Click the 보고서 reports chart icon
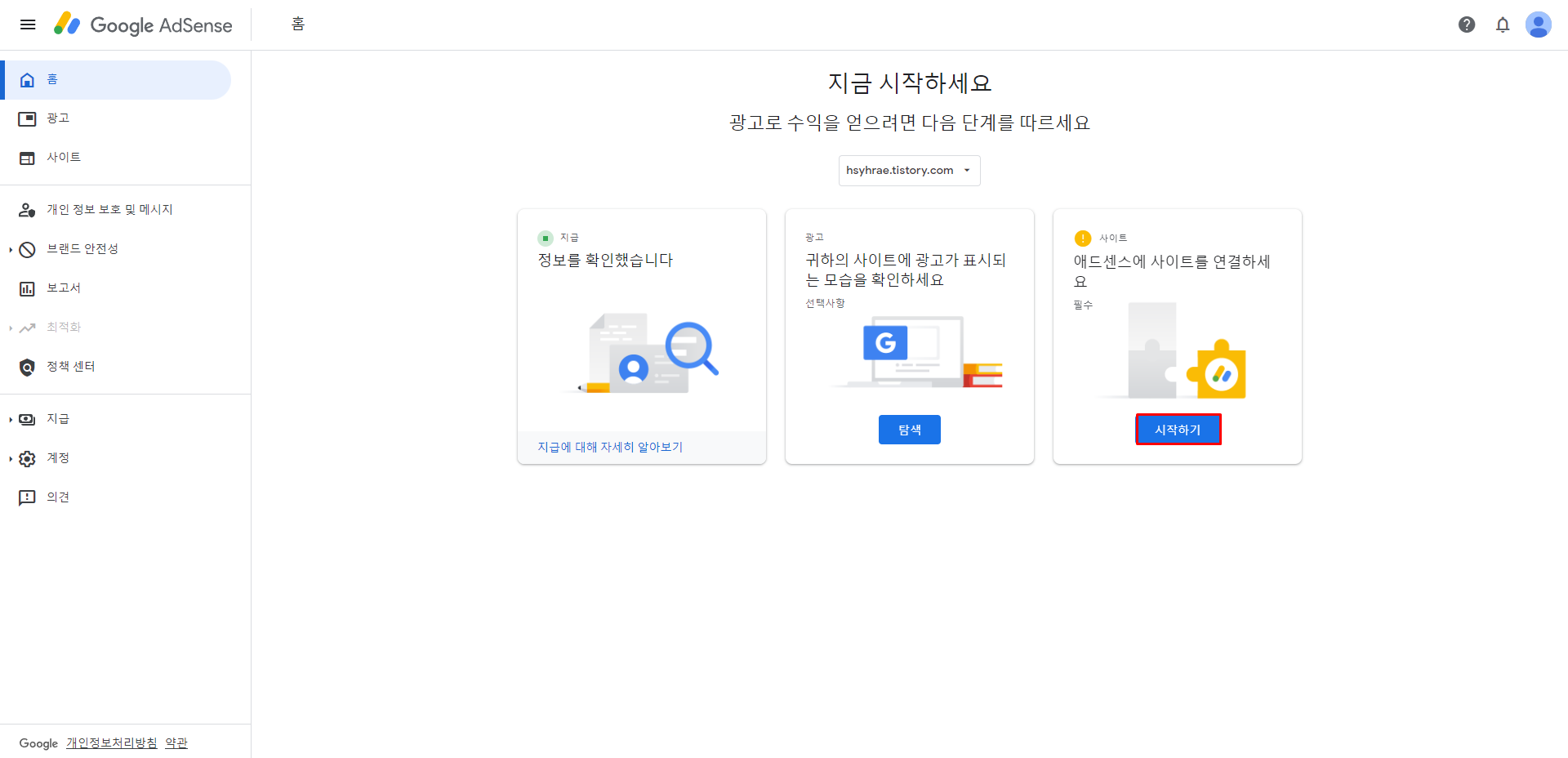This screenshot has width=1568, height=758. click(x=27, y=289)
